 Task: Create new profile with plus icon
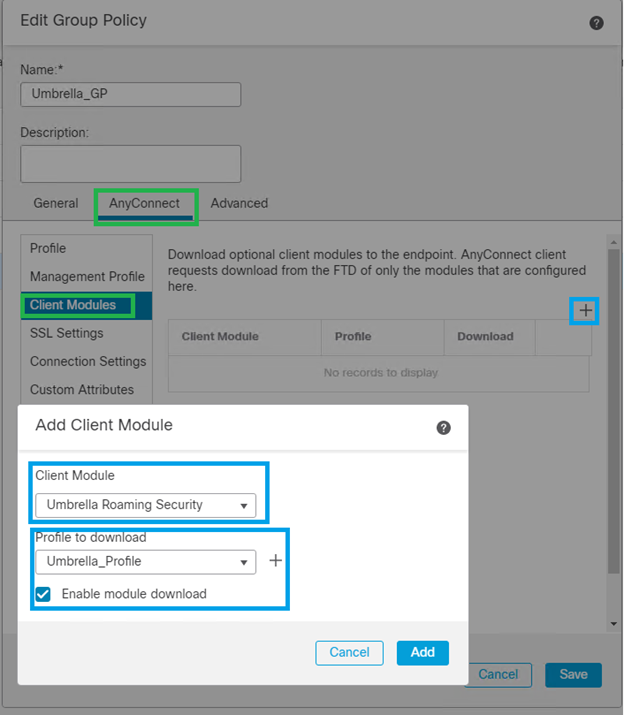click(276, 560)
